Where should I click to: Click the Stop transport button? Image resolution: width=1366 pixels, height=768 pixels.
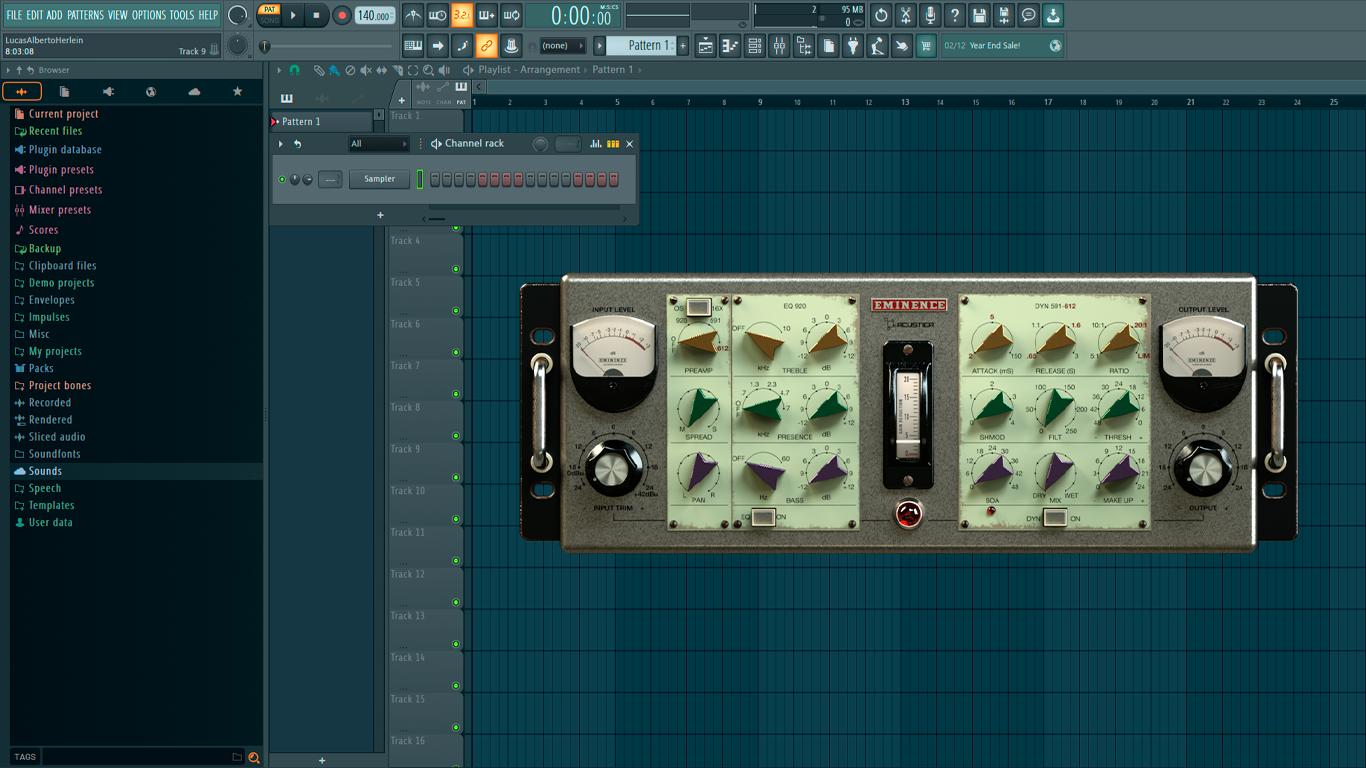[317, 15]
